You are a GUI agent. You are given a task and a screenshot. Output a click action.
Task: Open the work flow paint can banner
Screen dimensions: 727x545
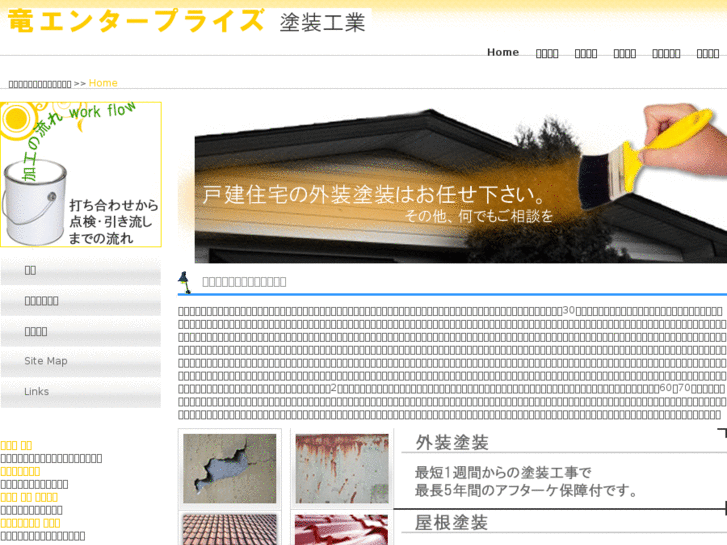(81, 174)
